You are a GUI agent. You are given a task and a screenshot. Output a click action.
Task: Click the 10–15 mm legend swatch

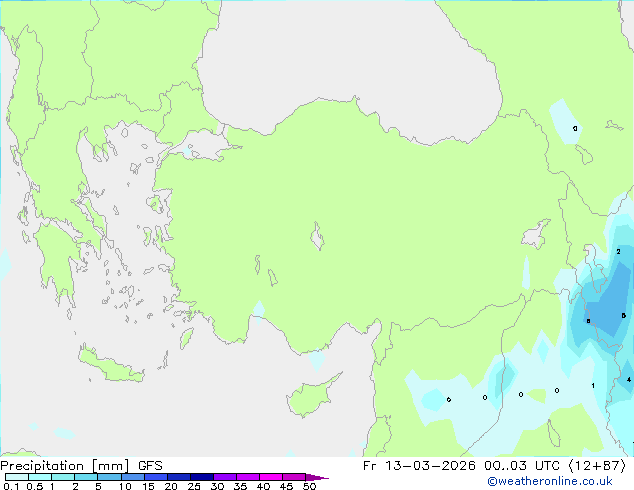[133, 477]
